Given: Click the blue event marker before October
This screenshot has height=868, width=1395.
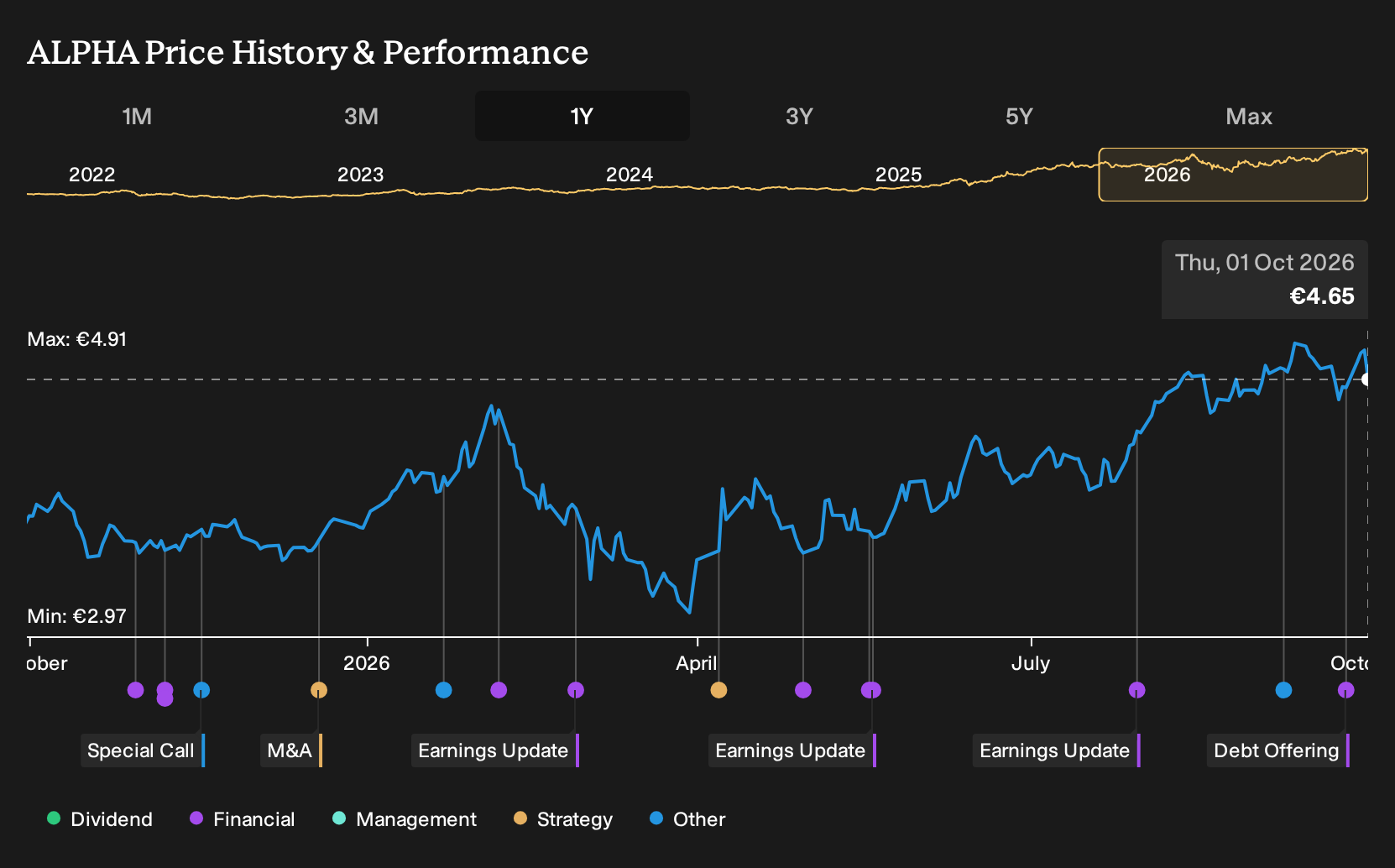Looking at the screenshot, I should pyautogui.click(x=1283, y=690).
